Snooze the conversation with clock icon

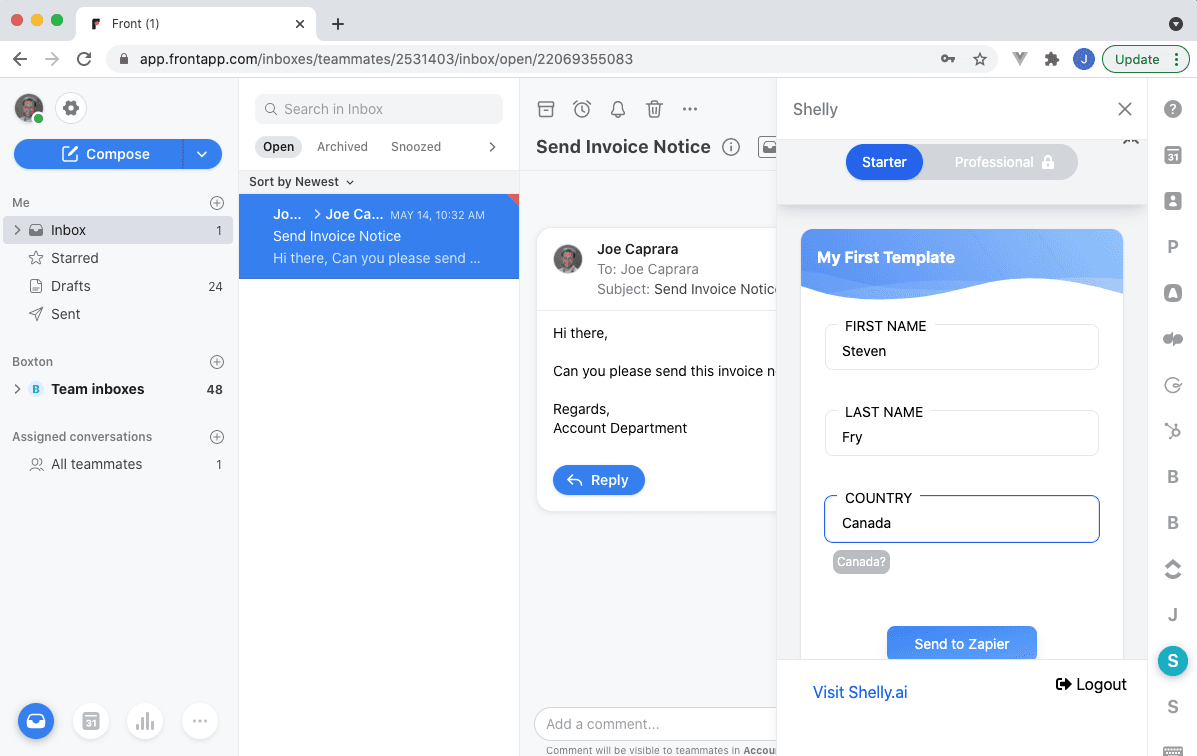(x=582, y=109)
